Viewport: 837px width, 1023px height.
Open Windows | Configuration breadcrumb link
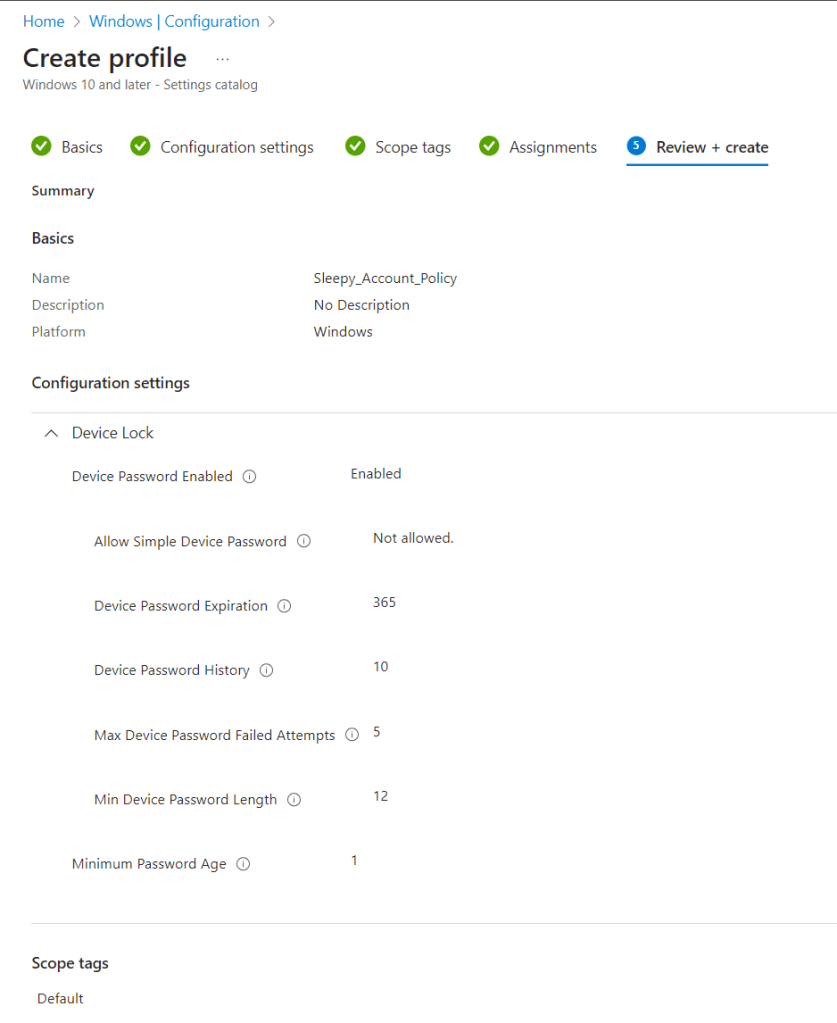tap(174, 21)
